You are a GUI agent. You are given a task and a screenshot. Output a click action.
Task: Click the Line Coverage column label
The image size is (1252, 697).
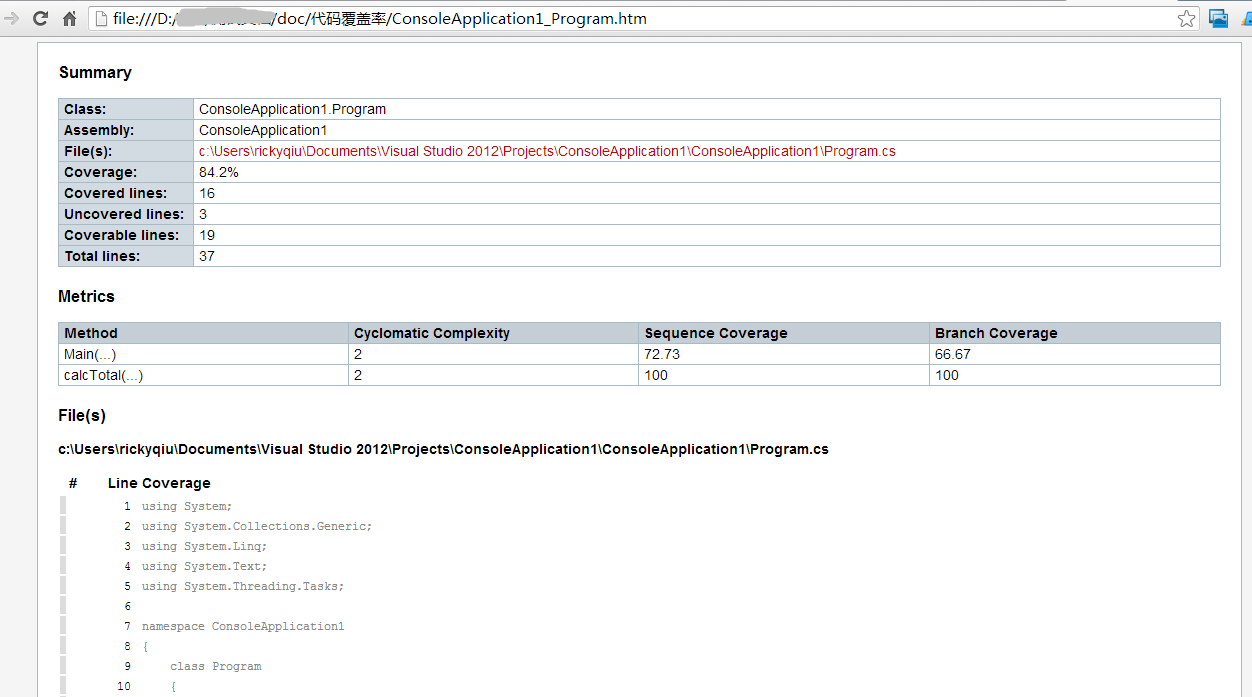(x=159, y=483)
